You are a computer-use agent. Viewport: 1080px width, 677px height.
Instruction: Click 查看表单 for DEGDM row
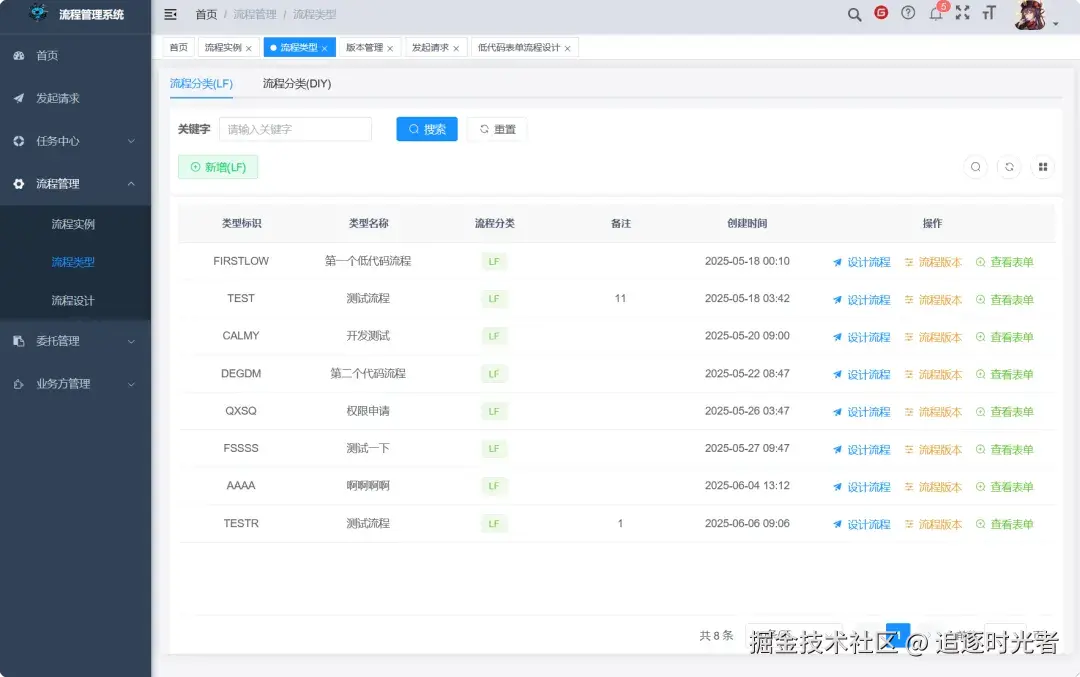pyautogui.click(x=1005, y=375)
